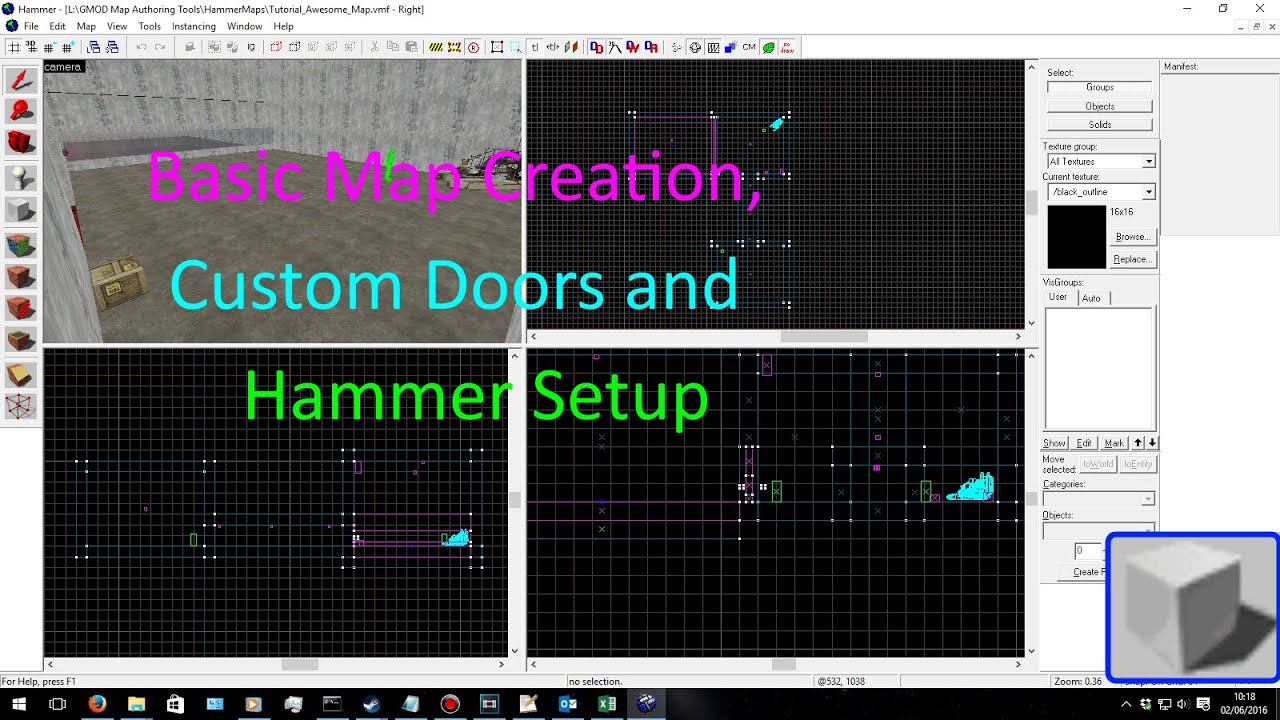Open the View menu

(x=117, y=26)
